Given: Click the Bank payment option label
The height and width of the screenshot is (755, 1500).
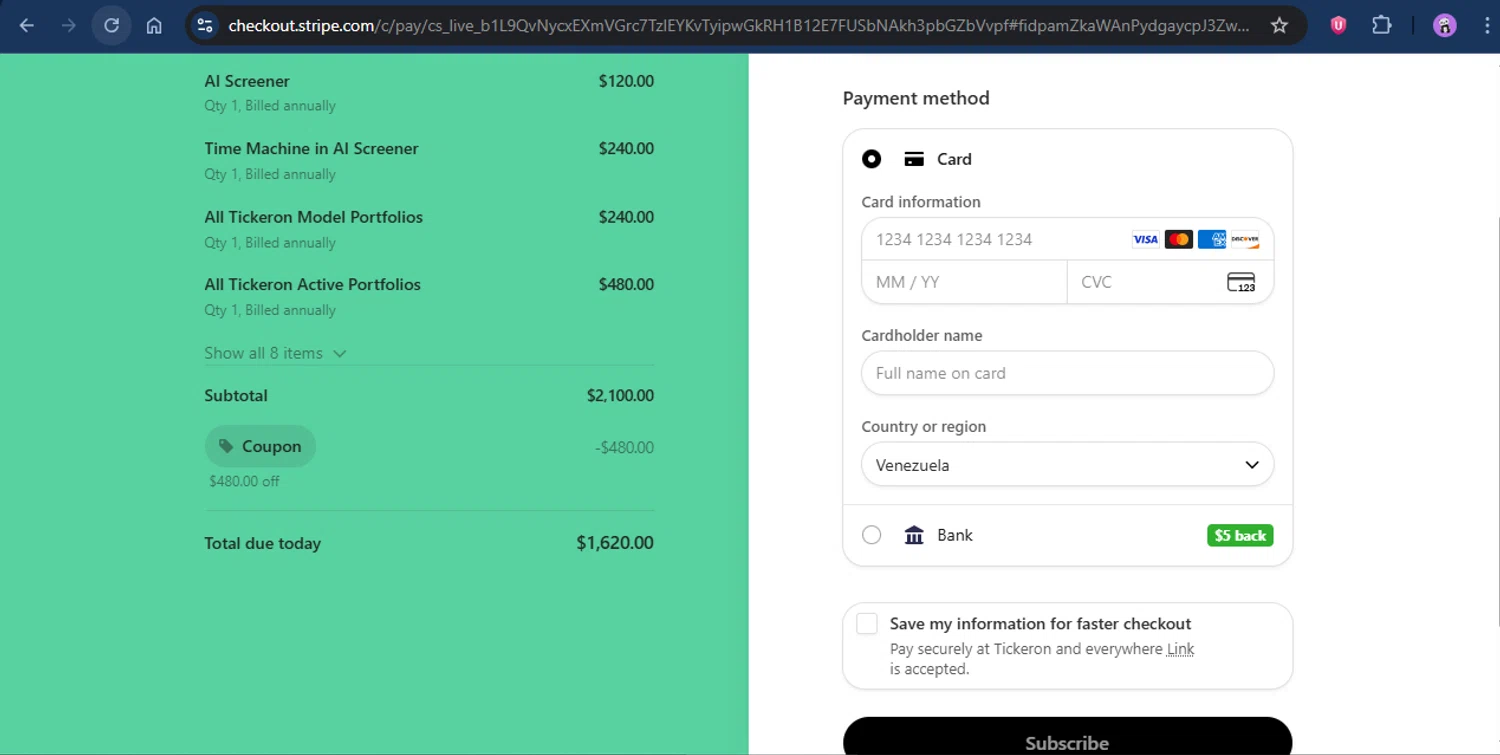Looking at the screenshot, I should 955,535.
